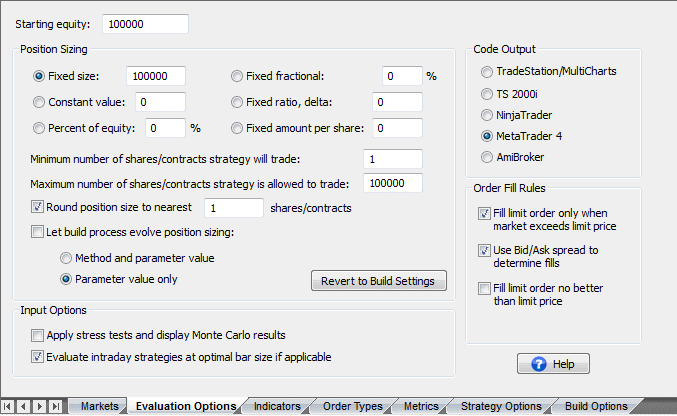The image size is (677, 416).
Task: Enable Apply stress tests and Monte Carlo
Action: (x=38, y=335)
